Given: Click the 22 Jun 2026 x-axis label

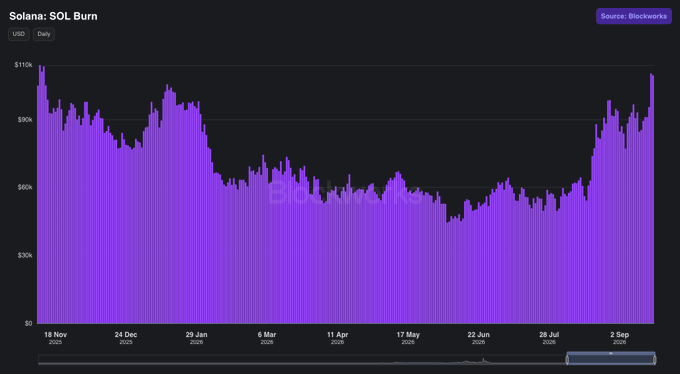Looking at the screenshot, I should pos(478,338).
